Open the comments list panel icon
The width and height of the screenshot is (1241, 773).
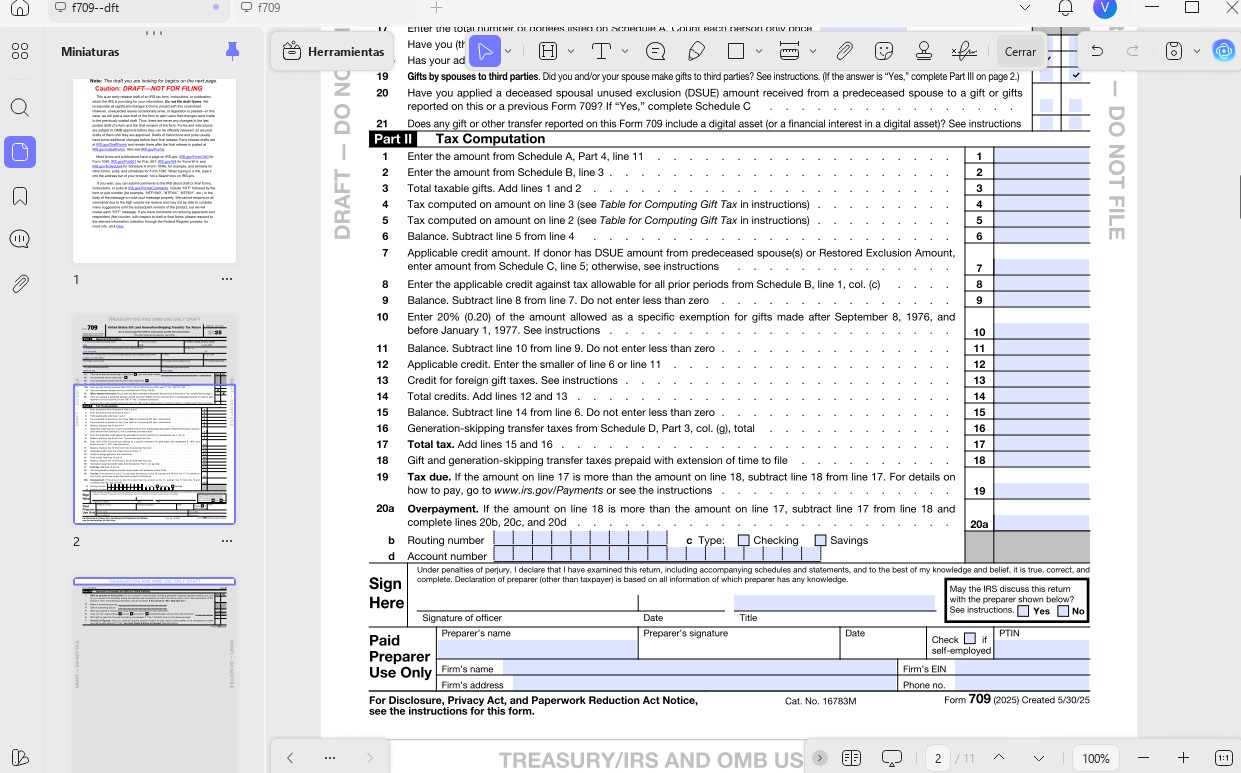(x=20, y=239)
